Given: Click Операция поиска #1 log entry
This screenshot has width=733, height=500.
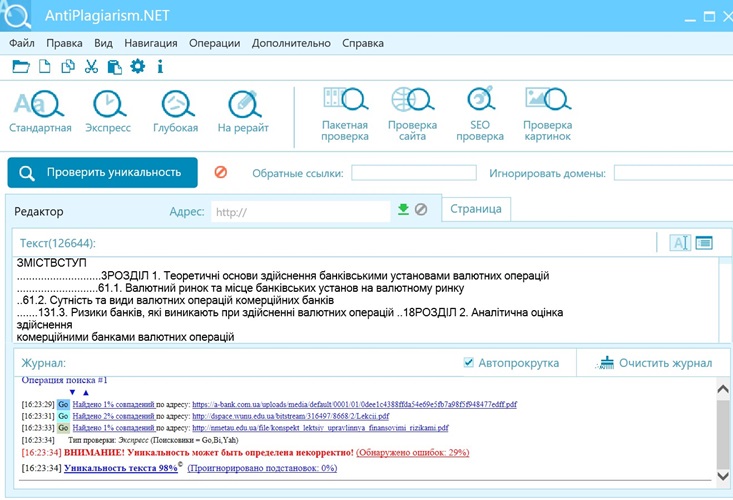Looking at the screenshot, I should (x=65, y=380).
